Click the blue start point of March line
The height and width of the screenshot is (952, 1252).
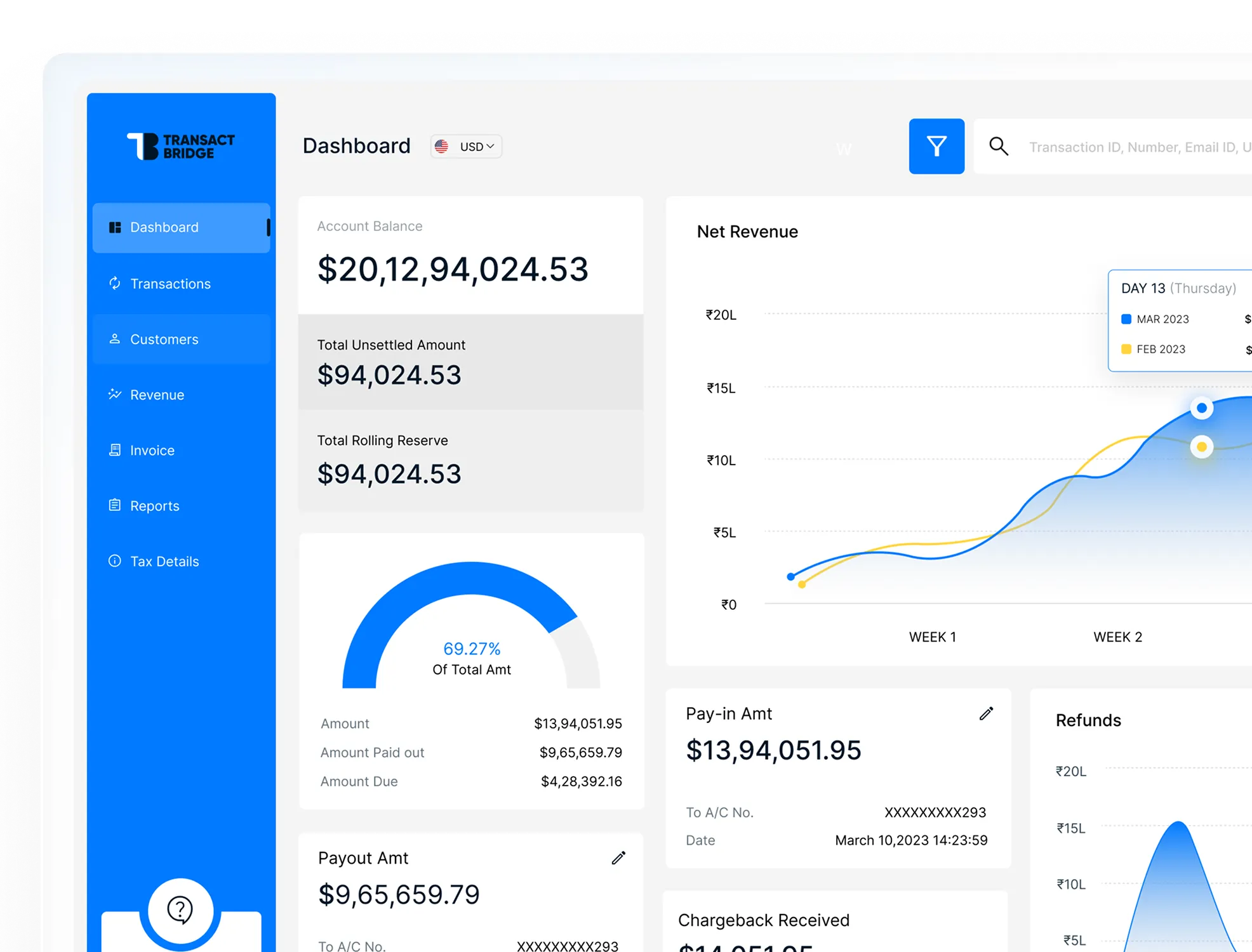pyautogui.click(x=790, y=577)
